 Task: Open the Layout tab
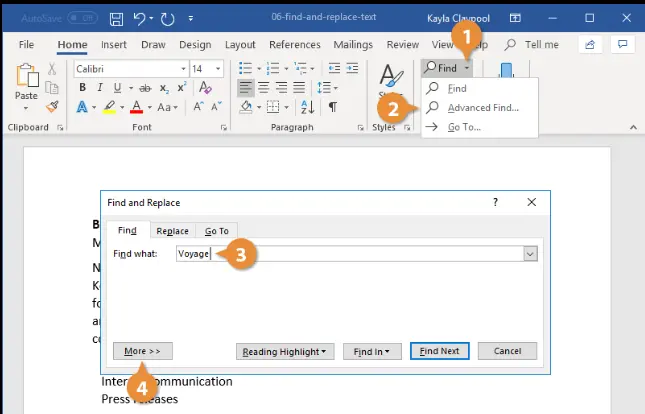click(x=240, y=44)
